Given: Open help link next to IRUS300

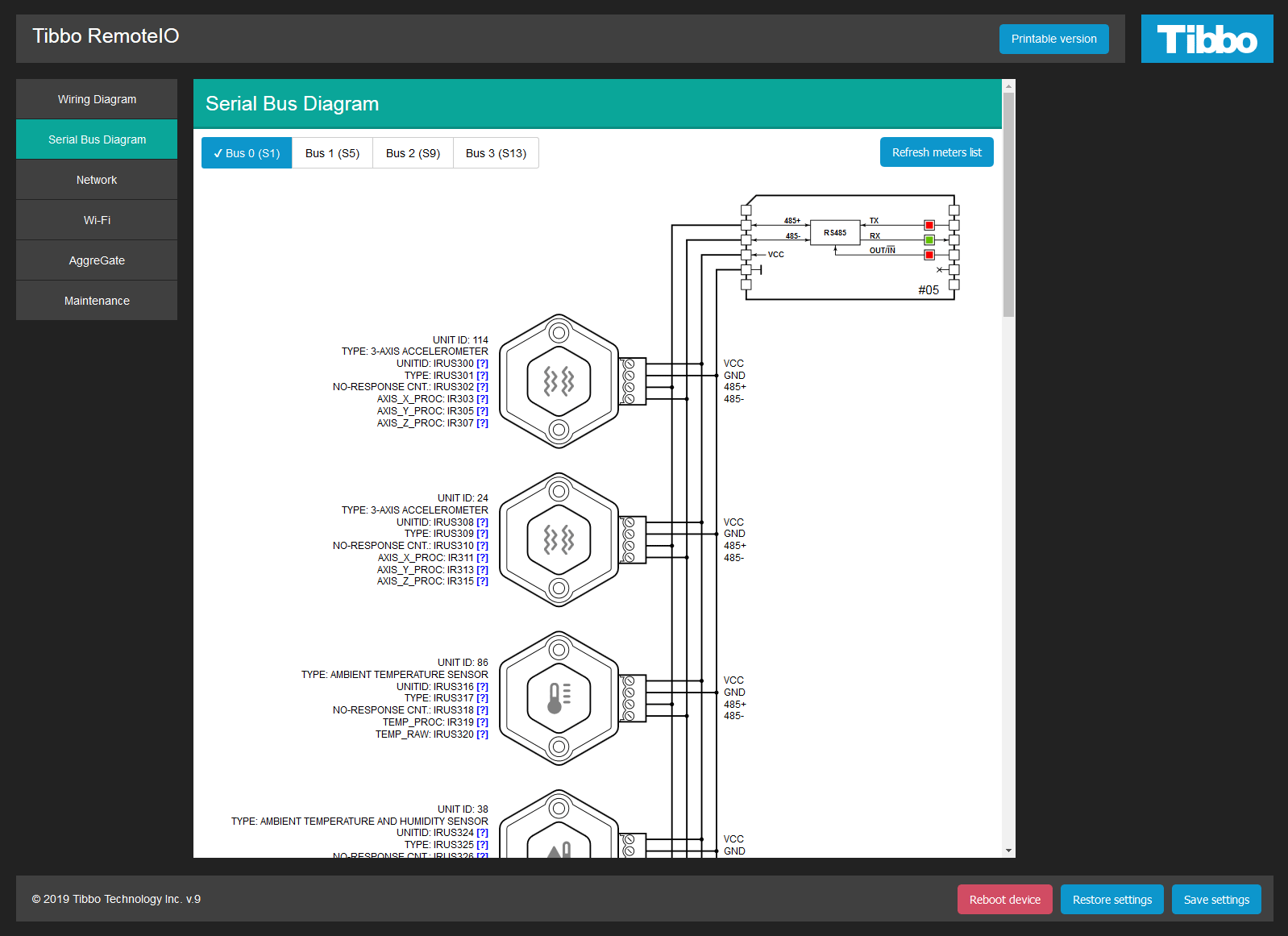Looking at the screenshot, I should tap(482, 364).
